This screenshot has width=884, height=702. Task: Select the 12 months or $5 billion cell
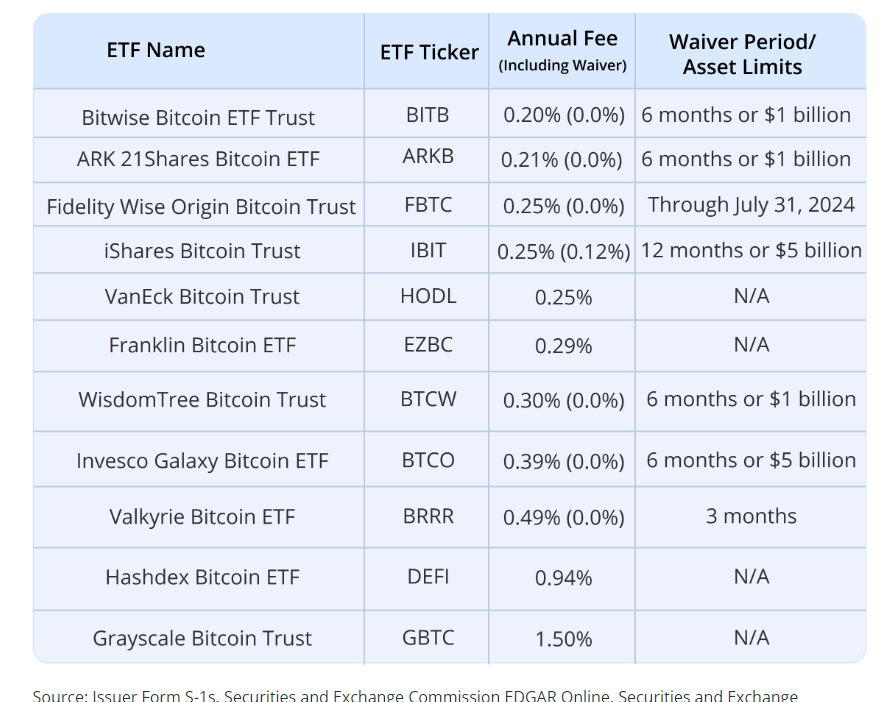coord(751,250)
